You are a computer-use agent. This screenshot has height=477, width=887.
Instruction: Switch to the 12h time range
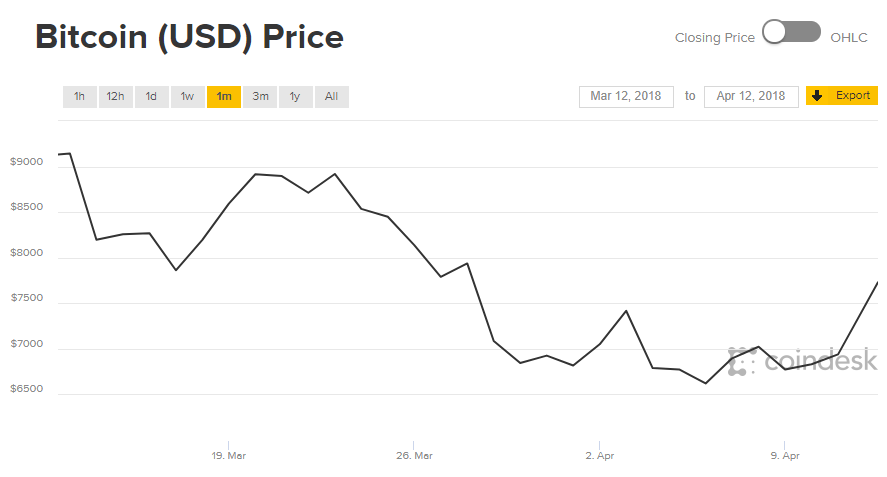click(115, 97)
